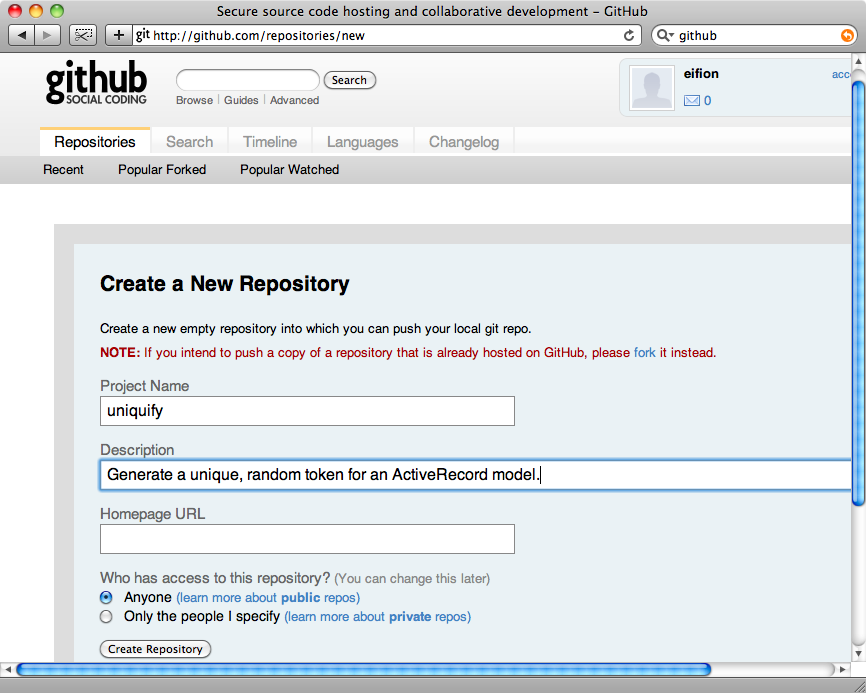Click the orange snapback icon in the search field
The height and width of the screenshot is (693, 866).
(x=847, y=35)
